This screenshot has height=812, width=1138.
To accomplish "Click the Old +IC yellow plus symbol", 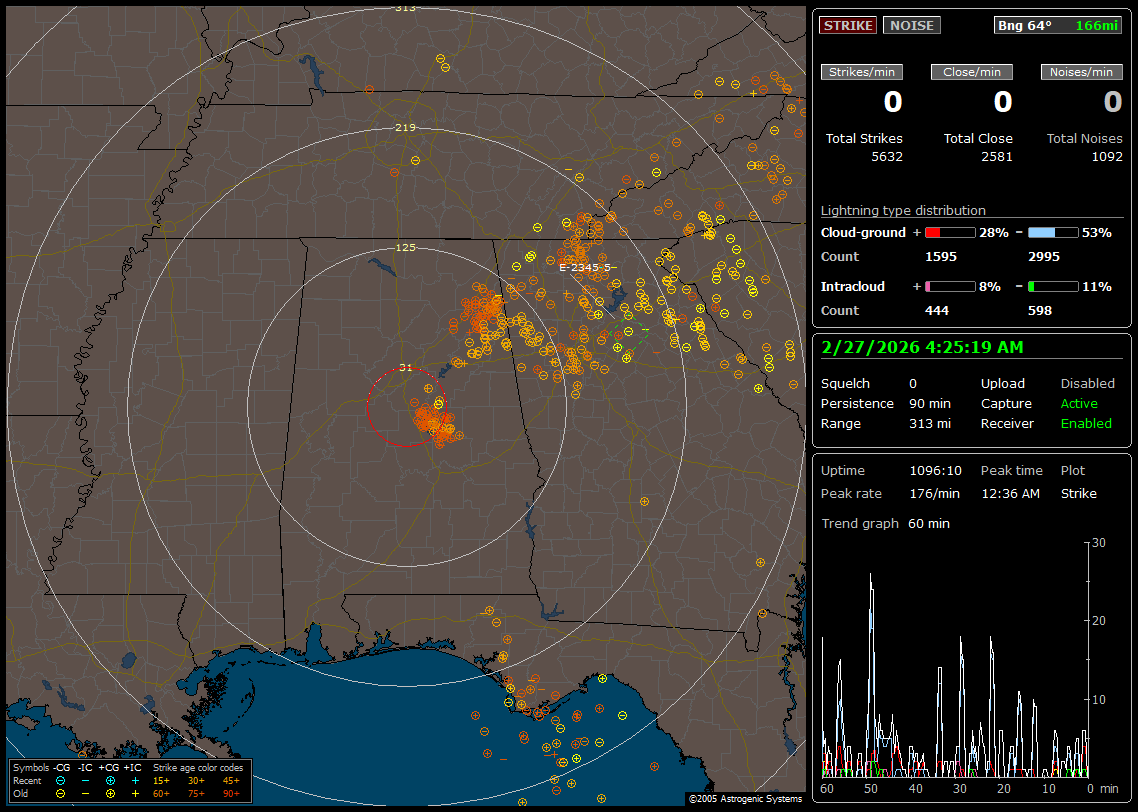I will click(135, 793).
